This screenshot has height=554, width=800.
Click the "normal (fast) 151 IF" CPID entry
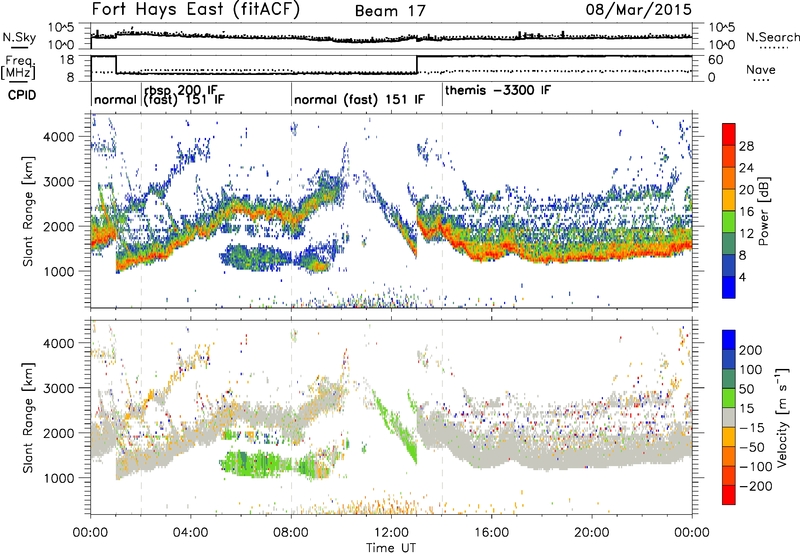[x=359, y=99]
